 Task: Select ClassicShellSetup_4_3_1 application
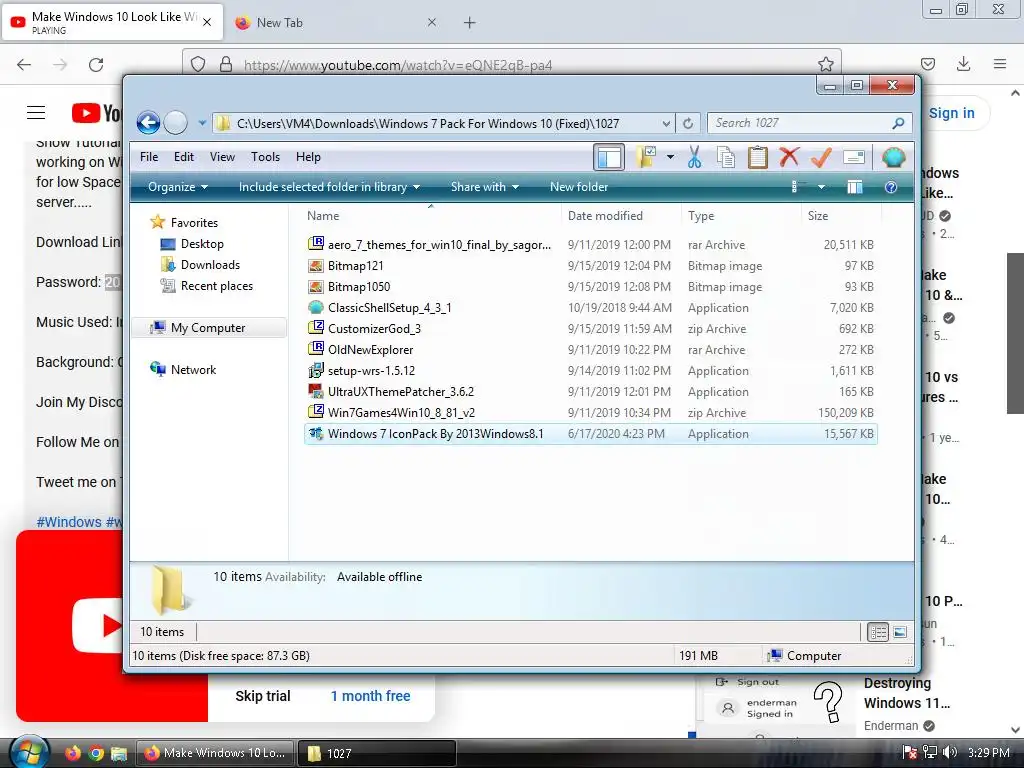(x=590, y=308)
